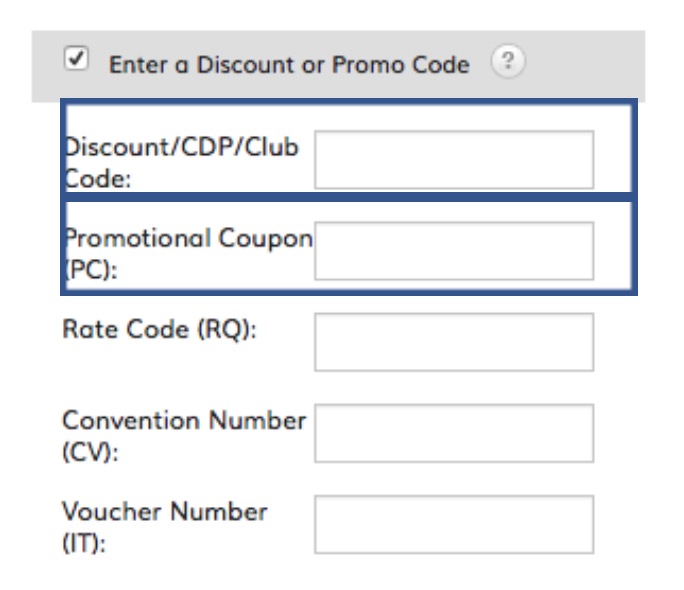The height and width of the screenshot is (590, 684).
Task: Click the gray promo code header bar
Action: [x=339, y=66]
